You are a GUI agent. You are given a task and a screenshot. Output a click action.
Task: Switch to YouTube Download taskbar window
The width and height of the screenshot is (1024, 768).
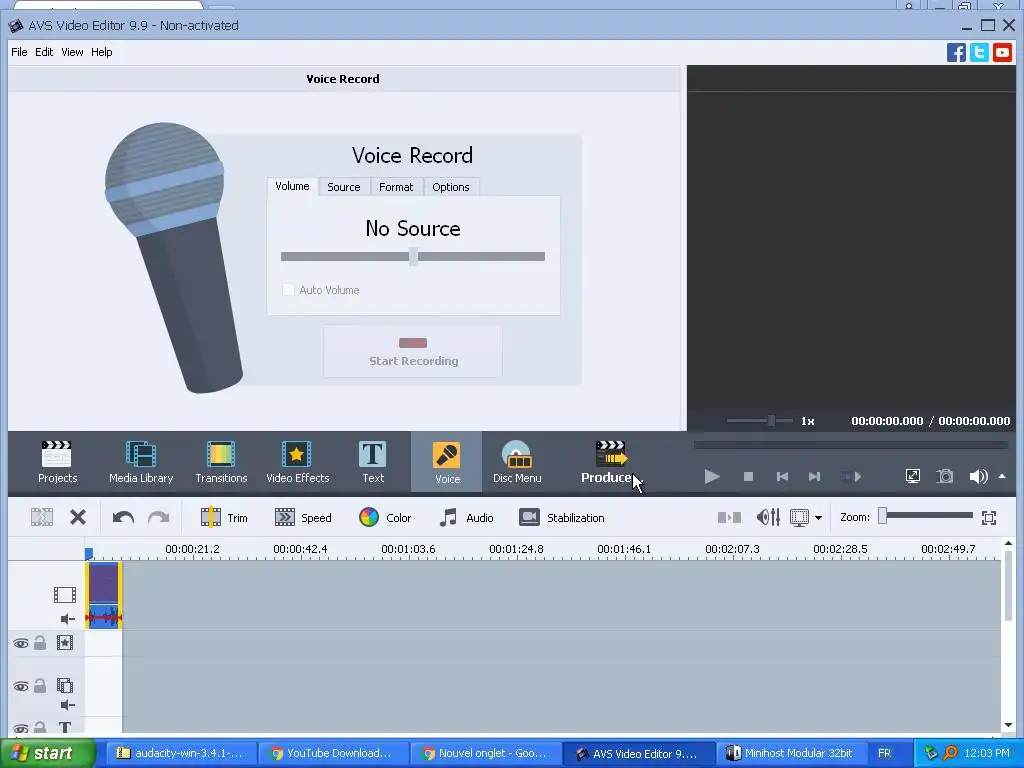coord(332,753)
